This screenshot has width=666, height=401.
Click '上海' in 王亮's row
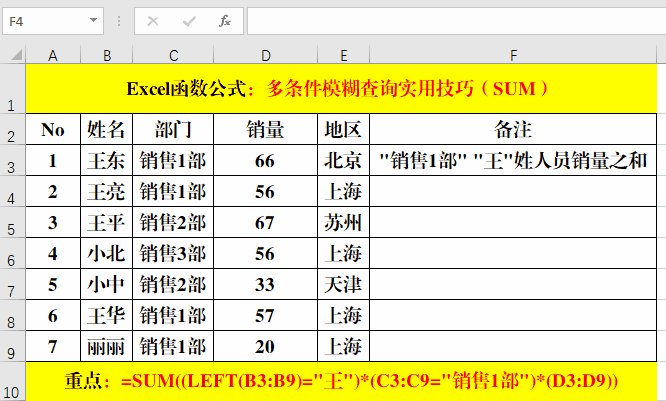coord(344,191)
